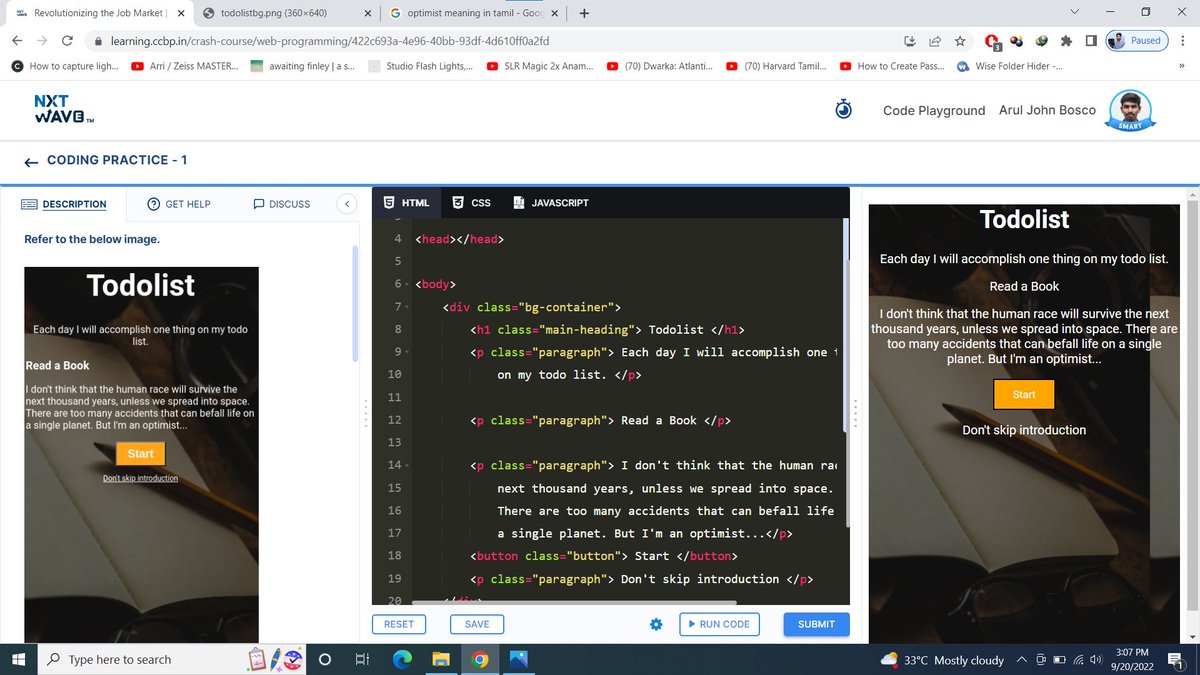Viewport: 1200px width, 675px height.
Task: Click the Paused profile chip in Chrome
Action: (x=1137, y=41)
